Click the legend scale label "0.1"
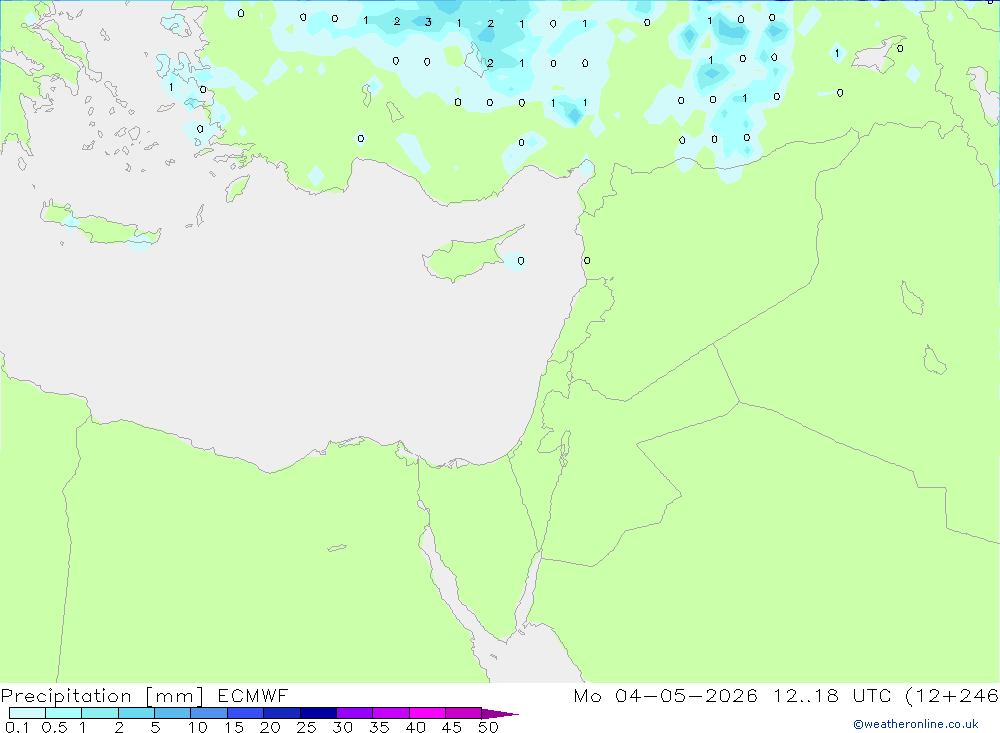Screen dimensions: 1000x733 coord(17,727)
